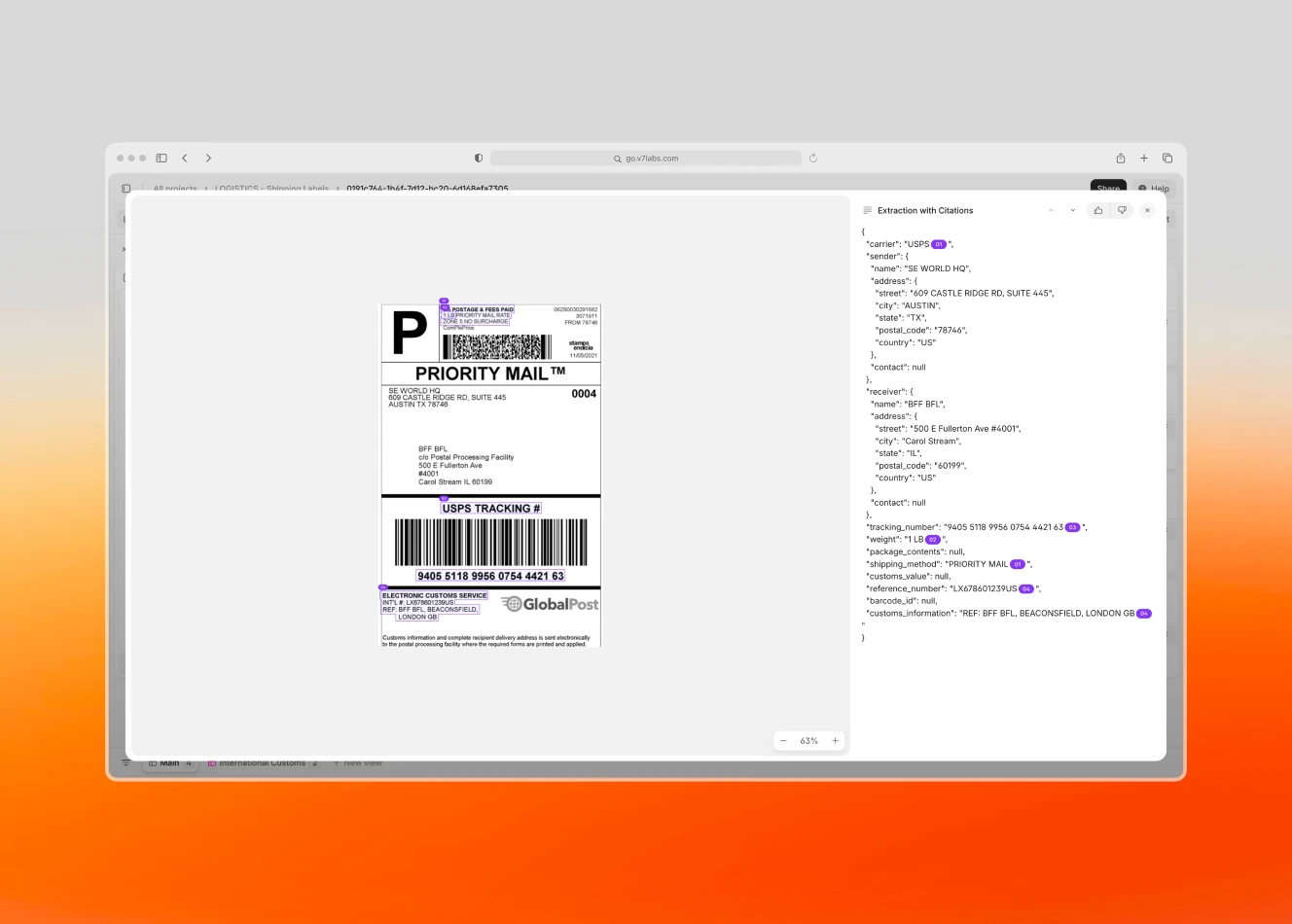Go forward with the browser forward arrow
This screenshot has height=924, width=1292.
coord(208,158)
